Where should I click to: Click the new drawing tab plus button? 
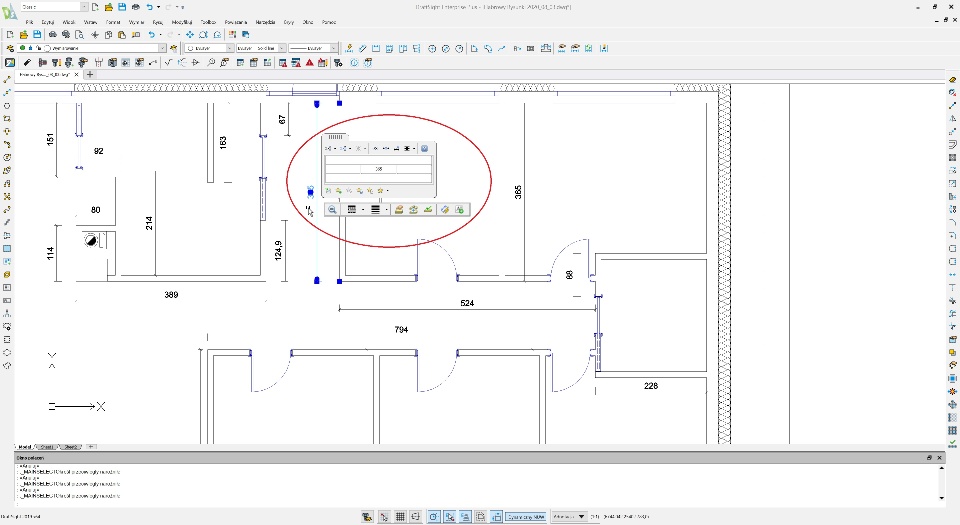click(90, 75)
